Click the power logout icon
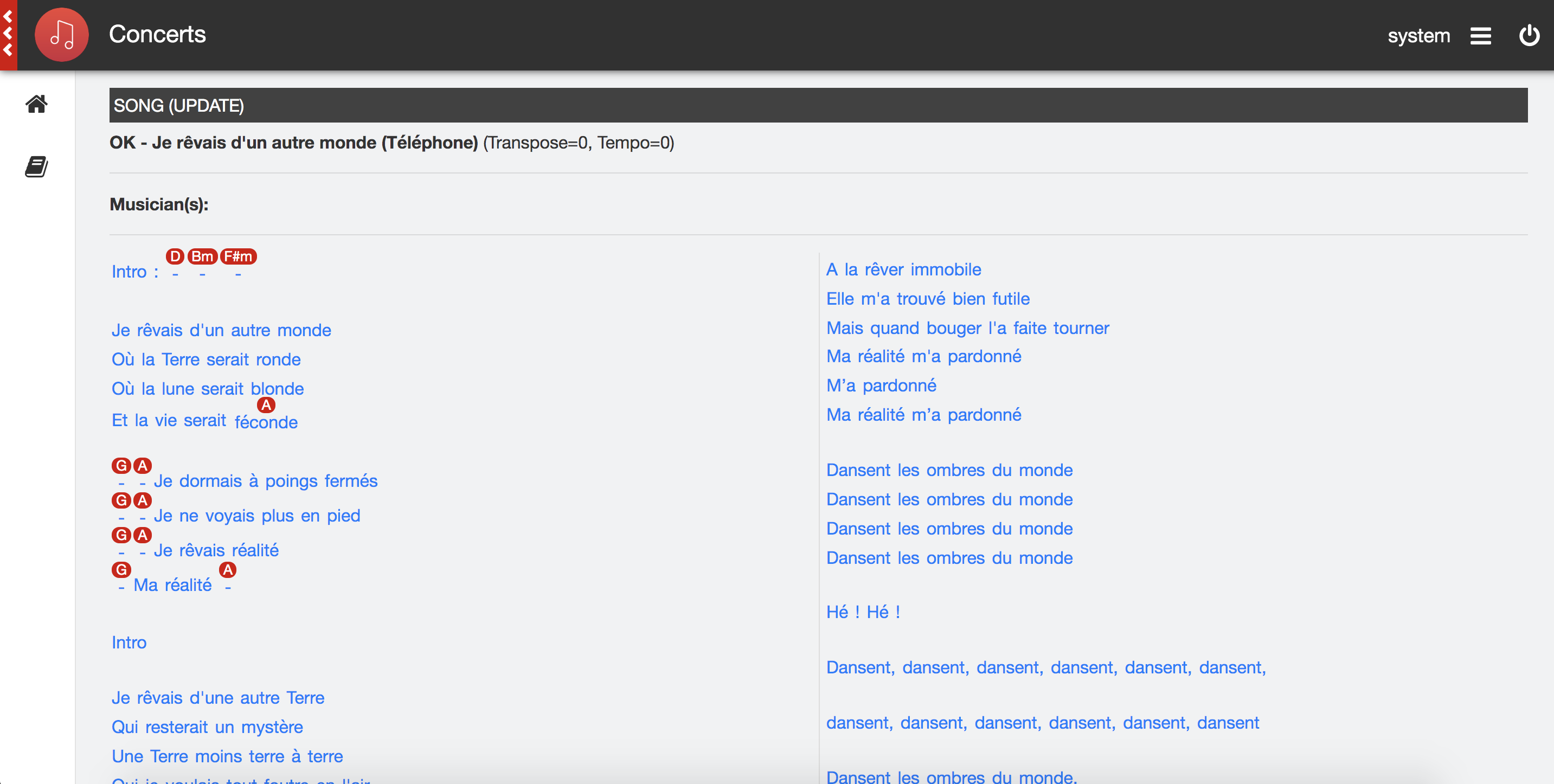Image resolution: width=1554 pixels, height=784 pixels. tap(1529, 35)
